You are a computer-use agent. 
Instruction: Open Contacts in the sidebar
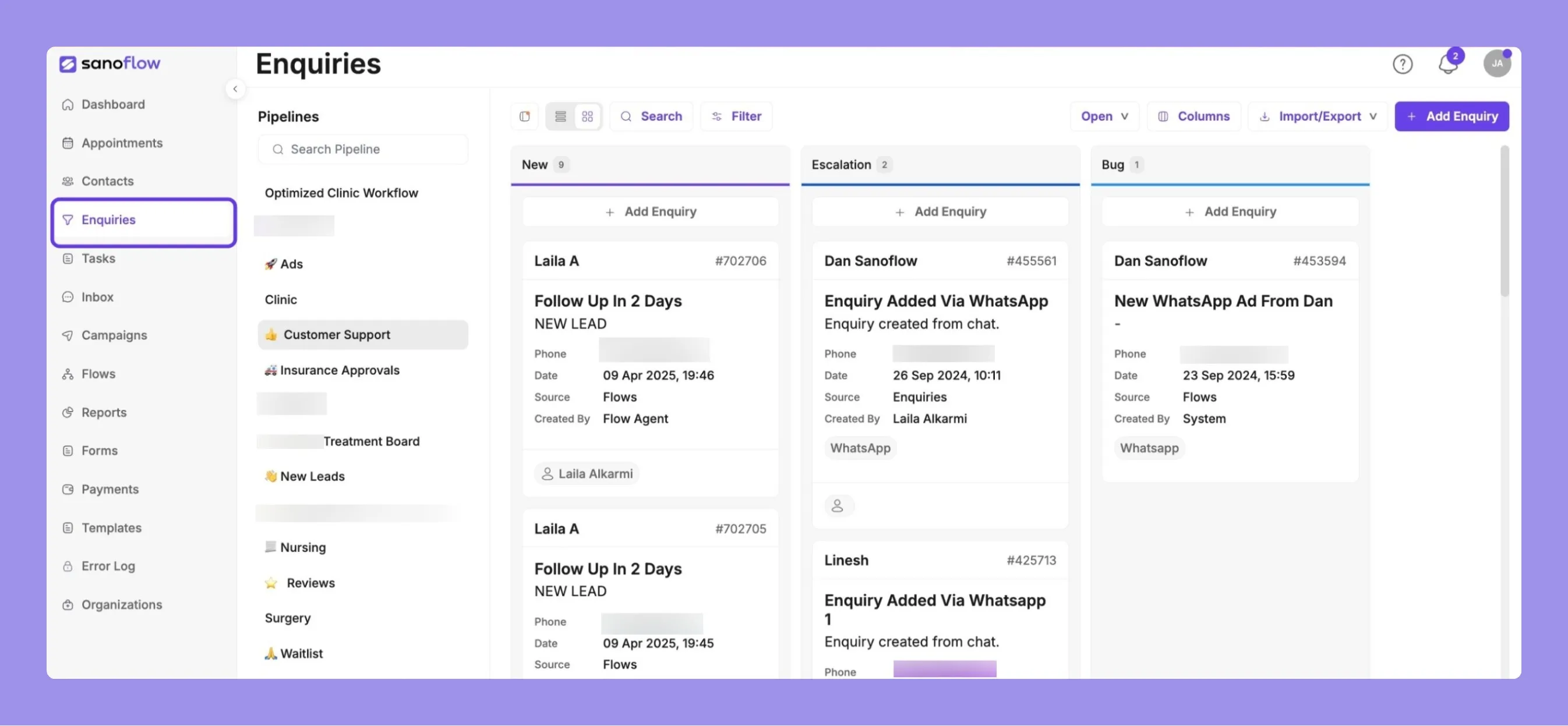click(x=107, y=181)
